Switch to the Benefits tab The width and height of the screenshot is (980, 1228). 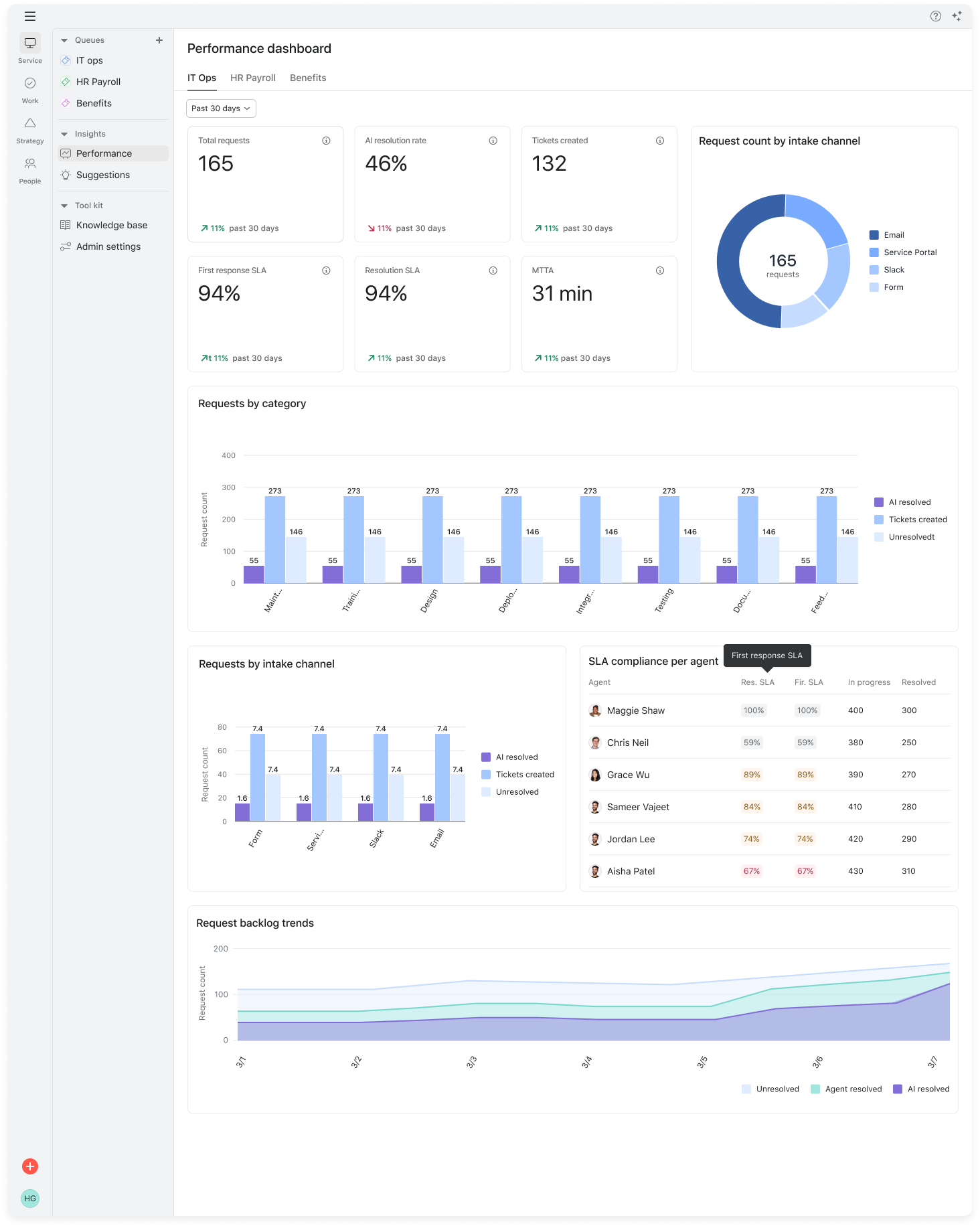pyautogui.click(x=308, y=78)
